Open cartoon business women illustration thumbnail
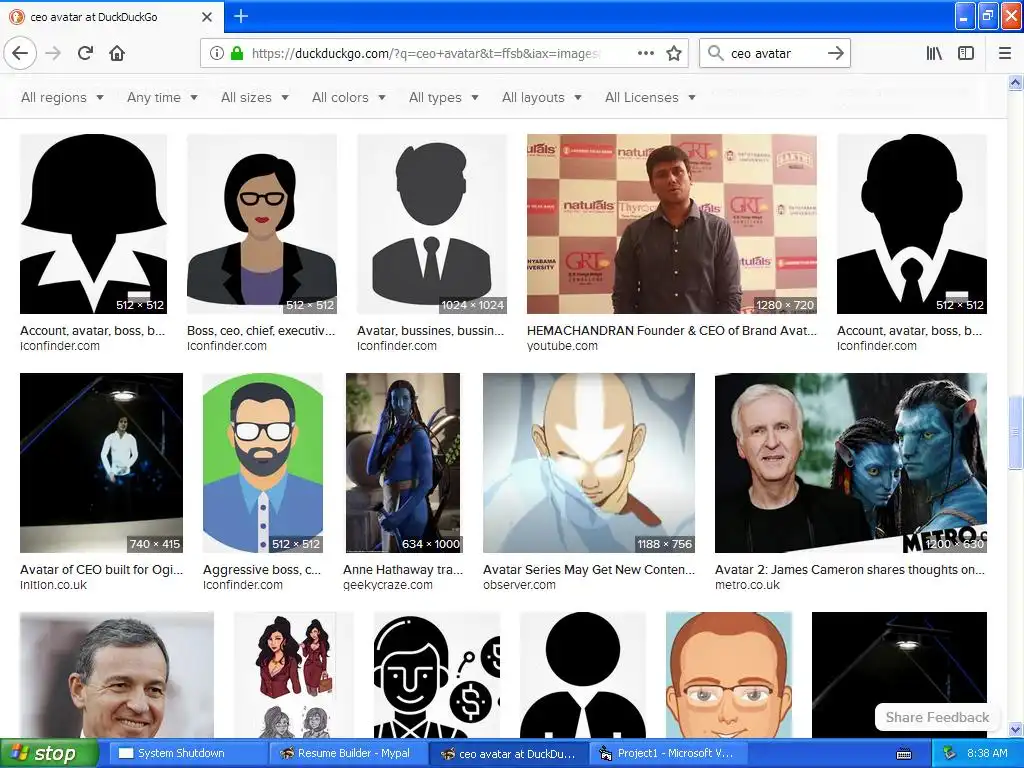Viewport: 1024px width, 768px height. [x=293, y=675]
